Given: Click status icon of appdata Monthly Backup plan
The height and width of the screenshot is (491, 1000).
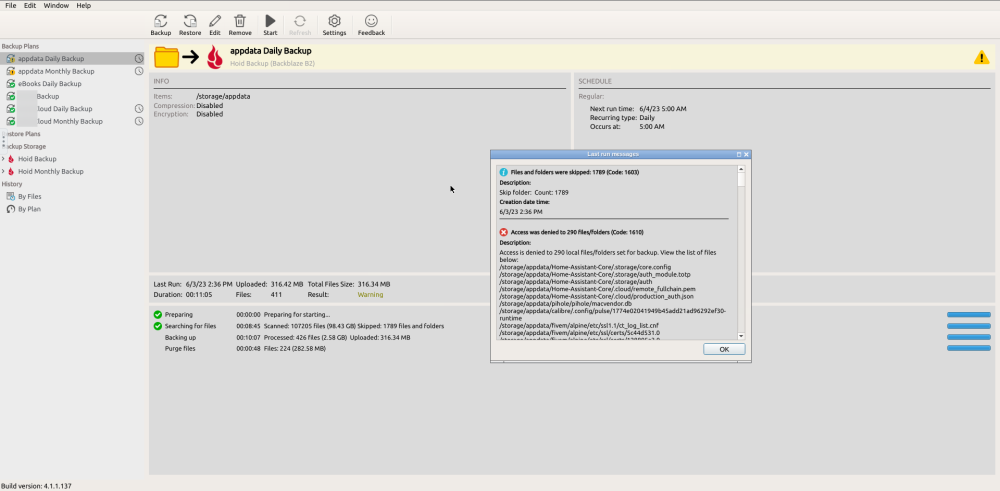Looking at the screenshot, I should tap(11, 71).
